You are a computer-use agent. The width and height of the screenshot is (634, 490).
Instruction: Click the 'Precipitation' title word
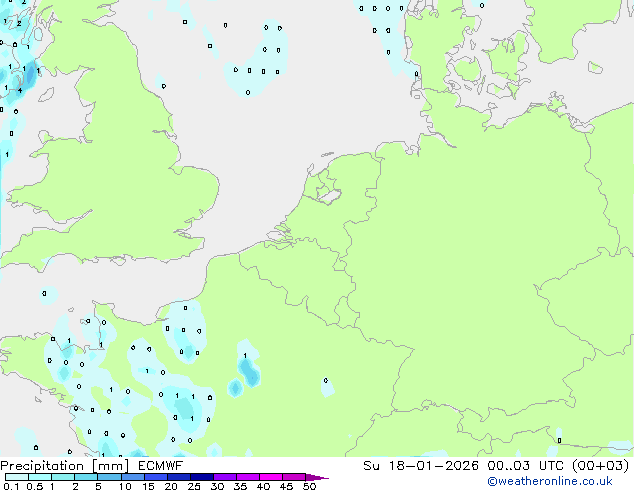click(42, 466)
